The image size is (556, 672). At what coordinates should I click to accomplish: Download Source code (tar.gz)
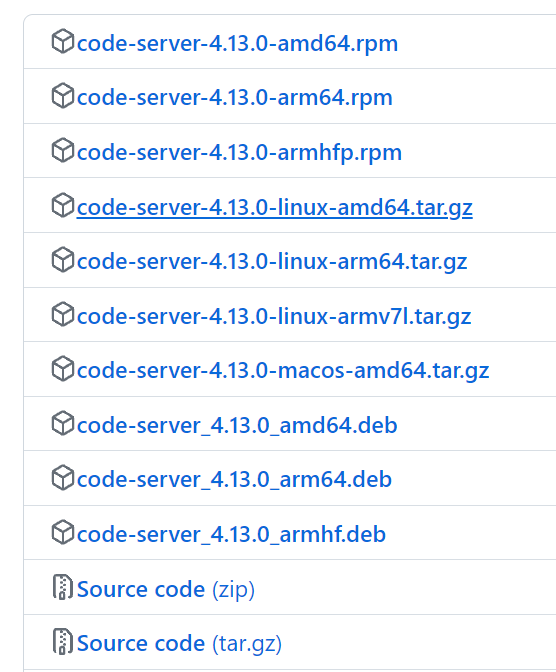click(x=179, y=643)
